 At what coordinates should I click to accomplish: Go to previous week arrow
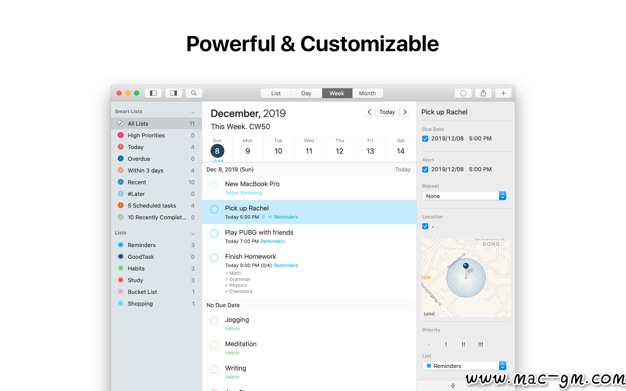pyautogui.click(x=369, y=112)
